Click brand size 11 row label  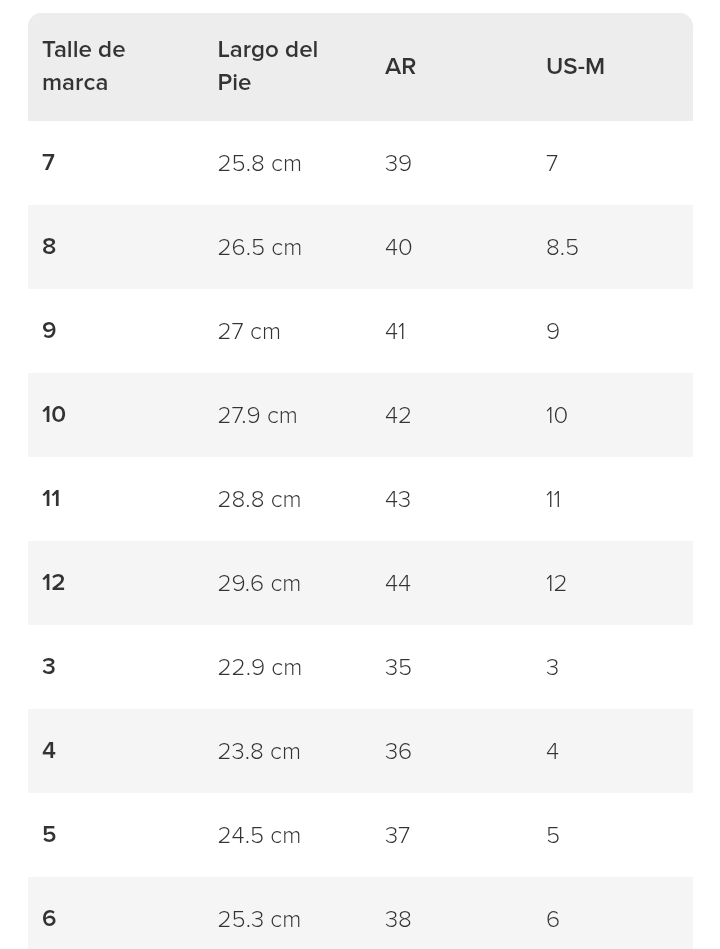pos(51,499)
